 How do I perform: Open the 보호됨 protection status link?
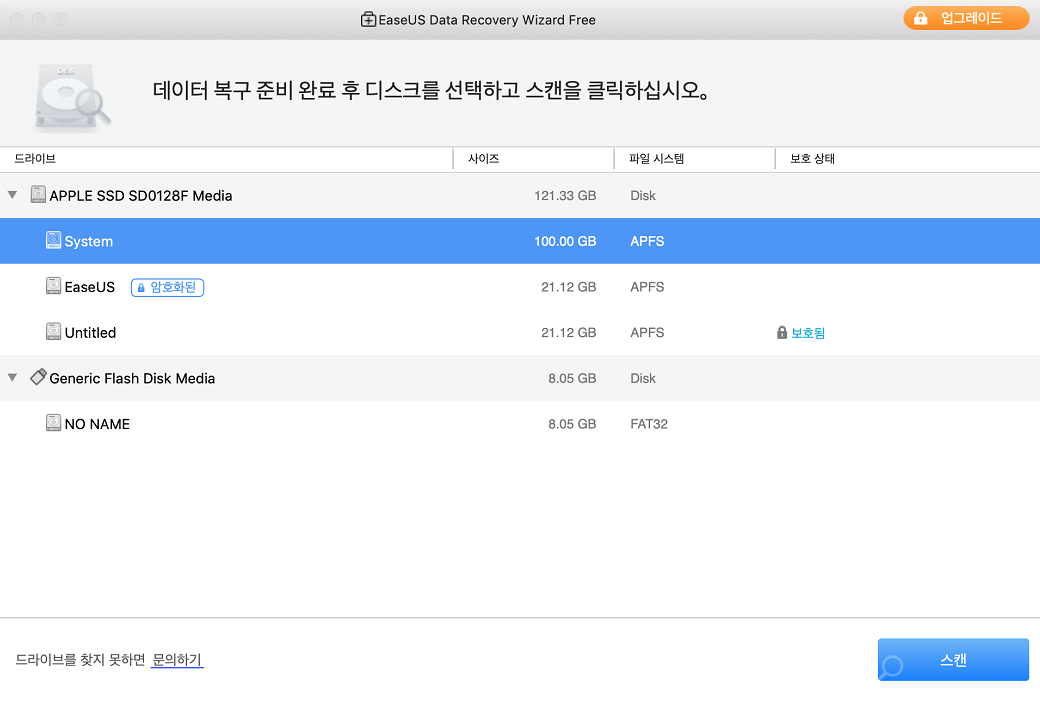(808, 332)
